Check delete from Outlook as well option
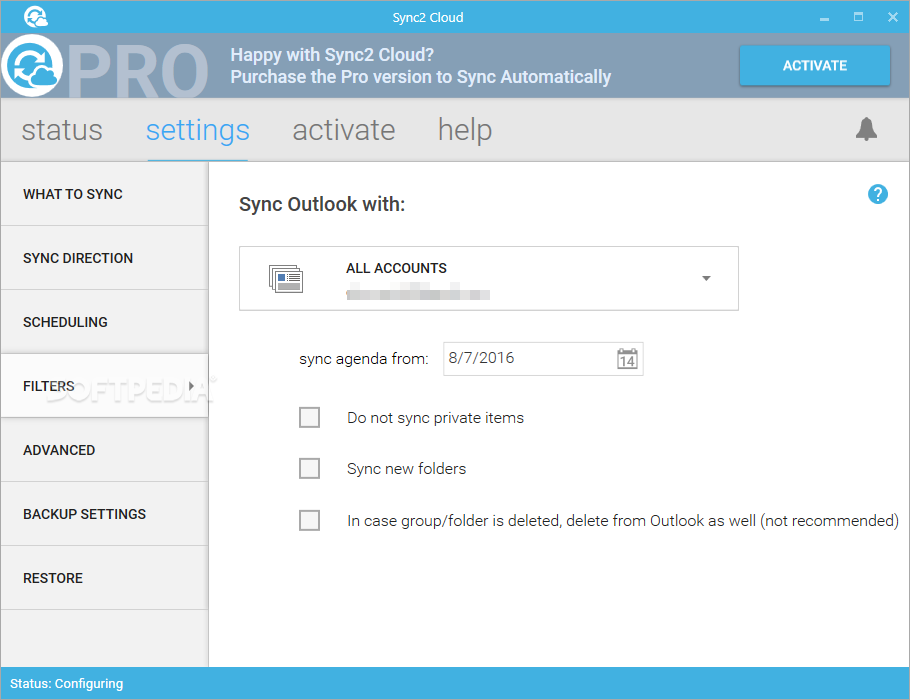Image resolution: width=910 pixels, height=700 pixels. 309,521
